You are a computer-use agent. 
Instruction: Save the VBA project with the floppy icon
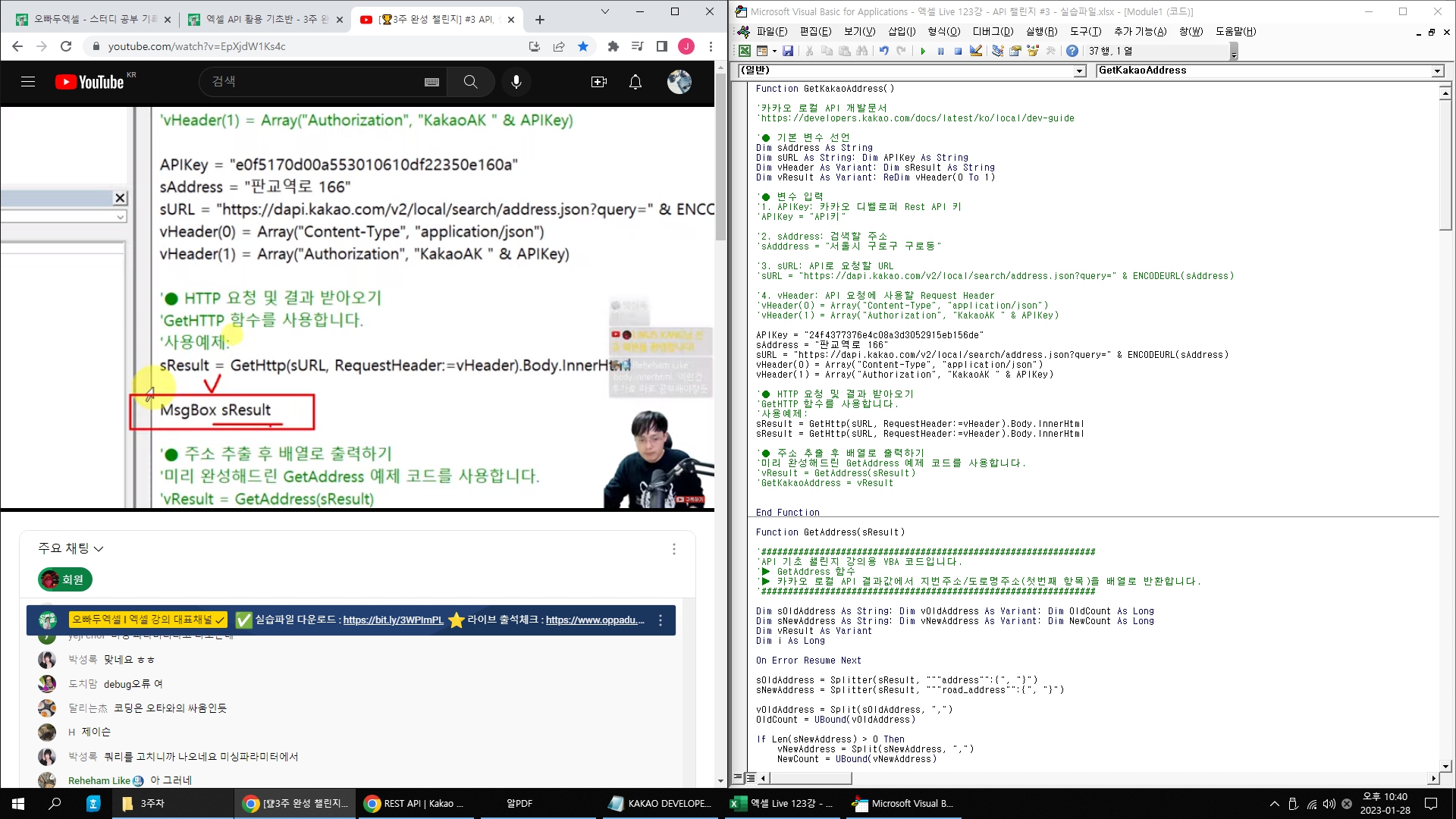click(x=788, y=51)
